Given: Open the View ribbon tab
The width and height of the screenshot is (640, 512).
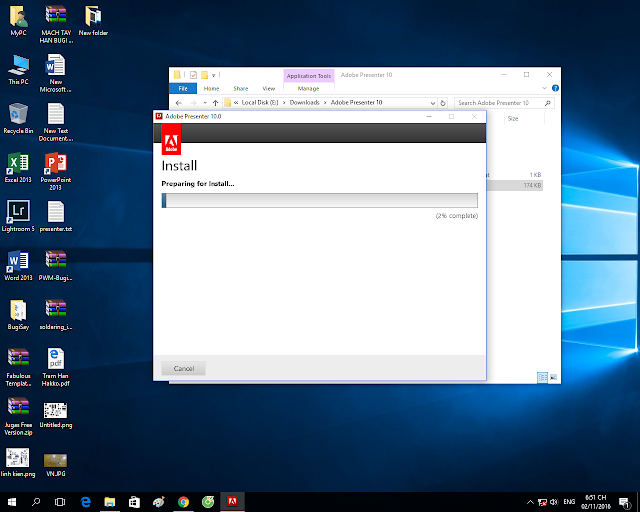Looking at the screenshot, I should (269, 89).
